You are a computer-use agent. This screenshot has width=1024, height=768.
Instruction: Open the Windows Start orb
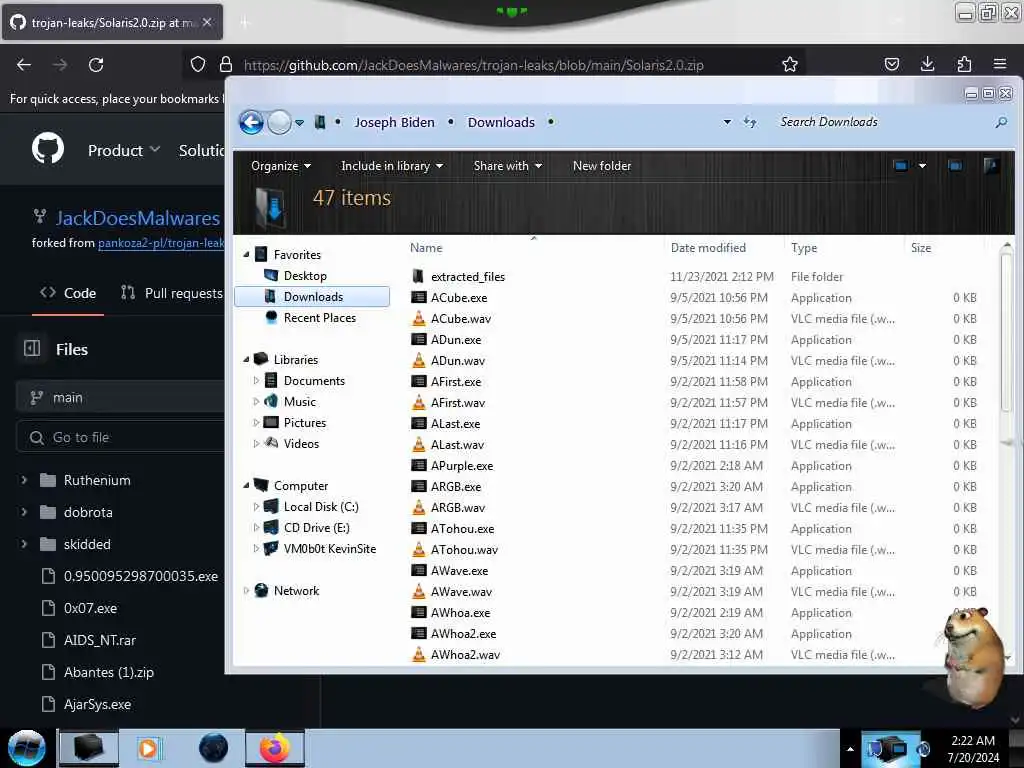(26, 748)
